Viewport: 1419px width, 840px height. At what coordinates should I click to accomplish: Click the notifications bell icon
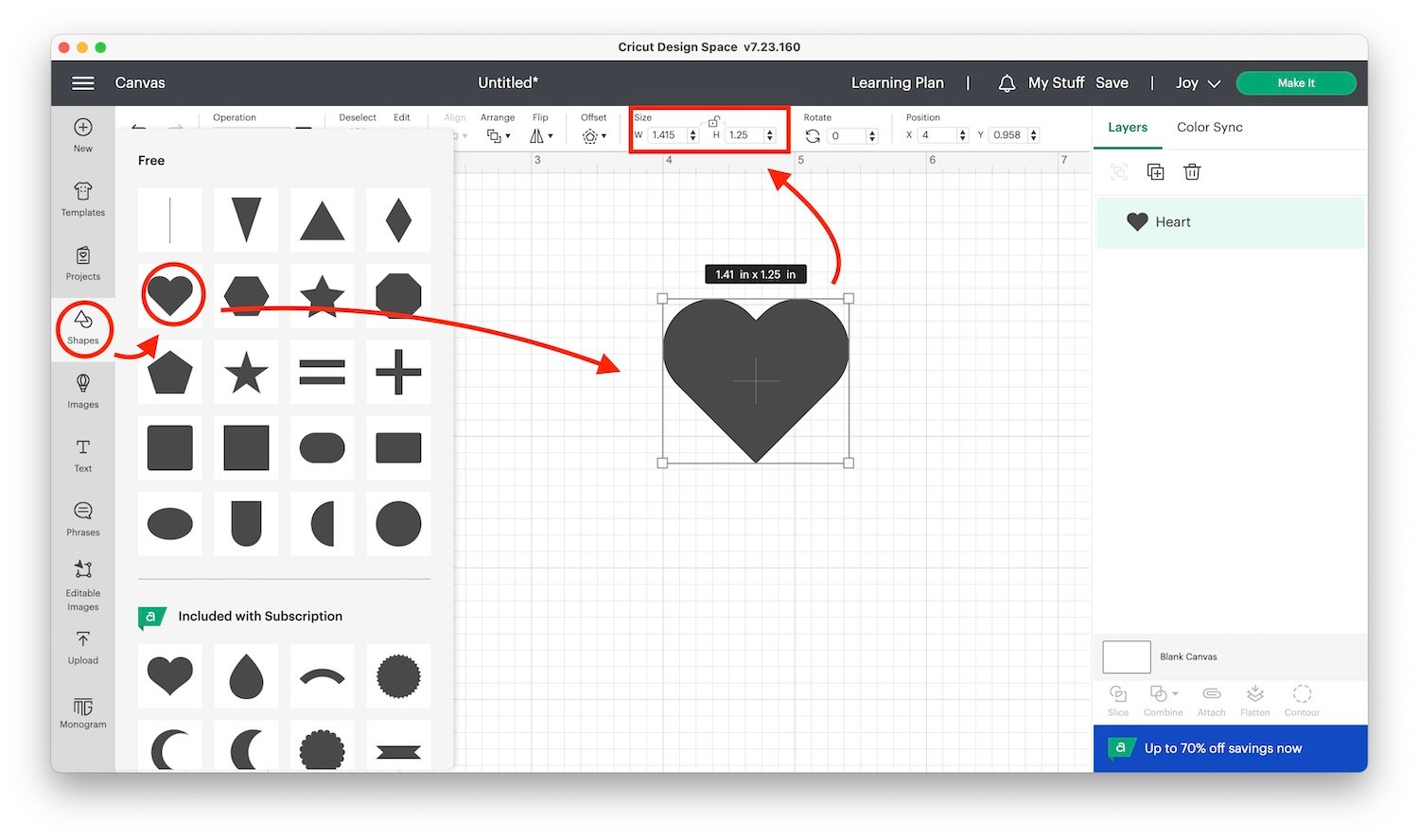coord(1007,83)
